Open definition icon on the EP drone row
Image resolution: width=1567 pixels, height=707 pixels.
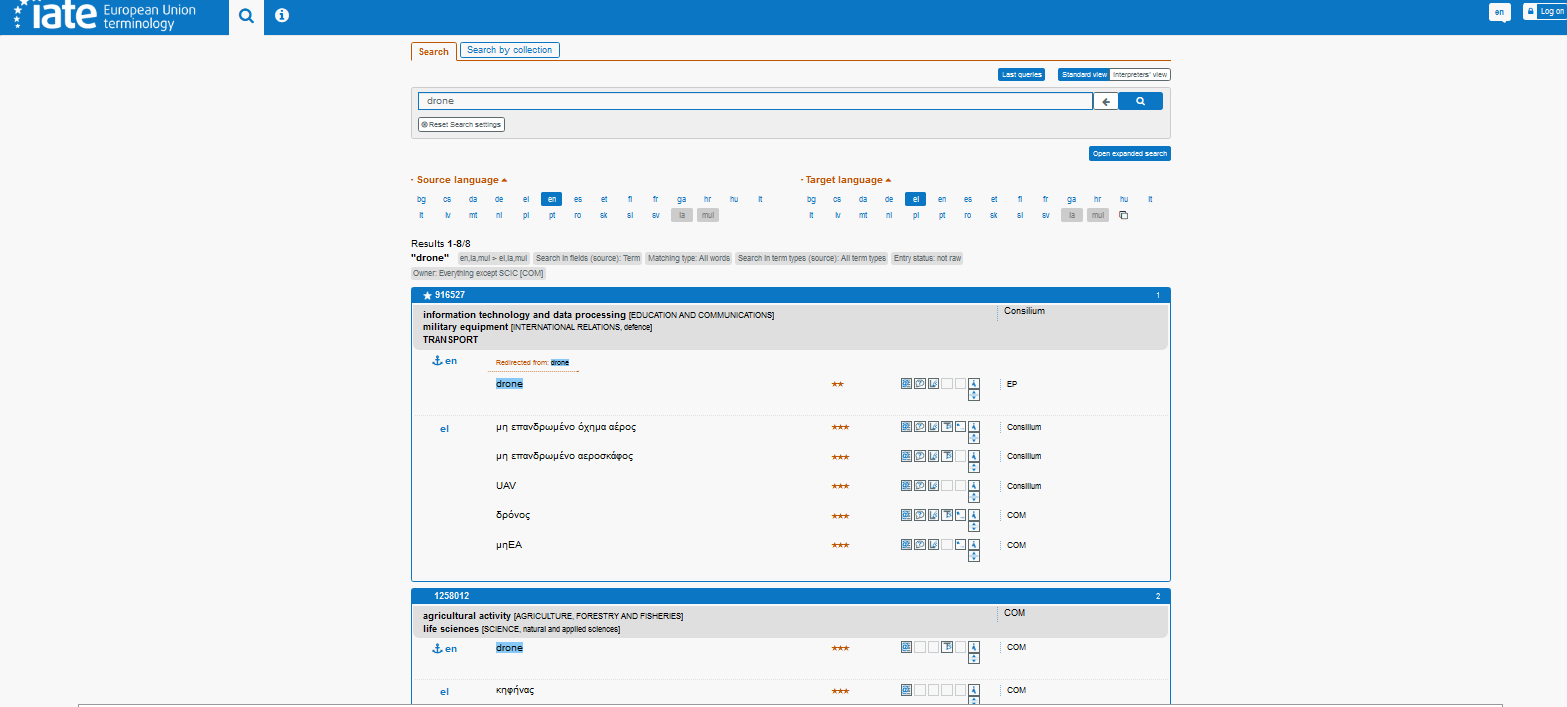(907, 383)
